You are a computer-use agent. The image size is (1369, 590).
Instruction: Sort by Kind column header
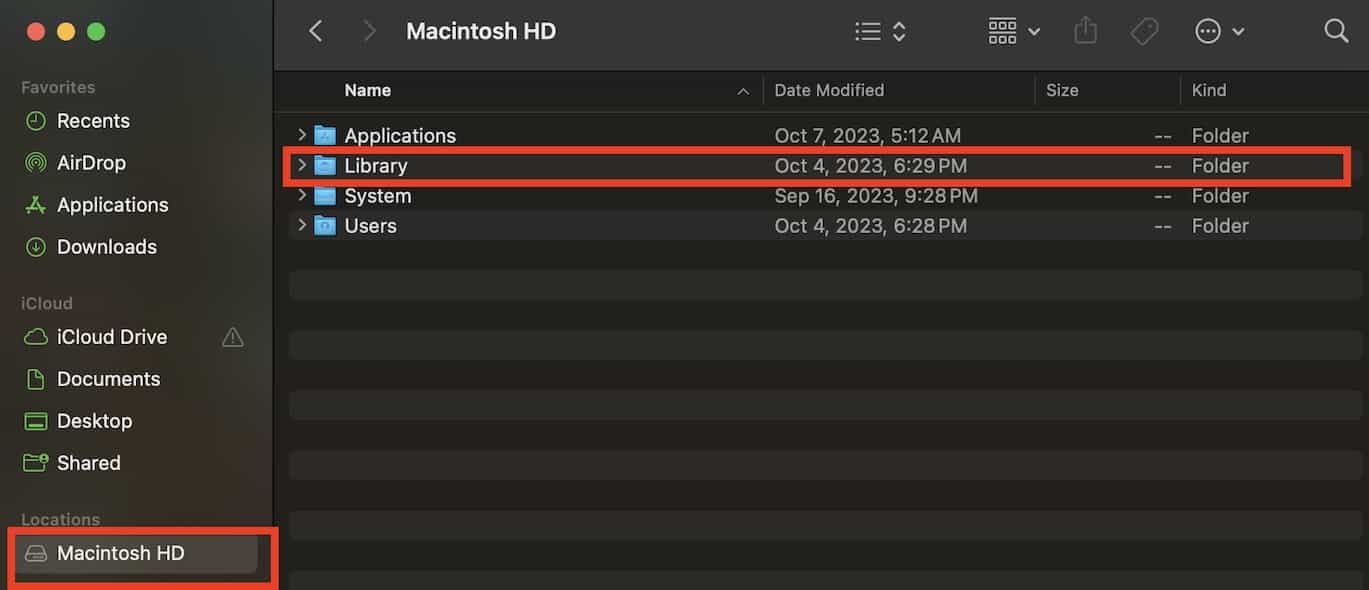point(1208,90)
